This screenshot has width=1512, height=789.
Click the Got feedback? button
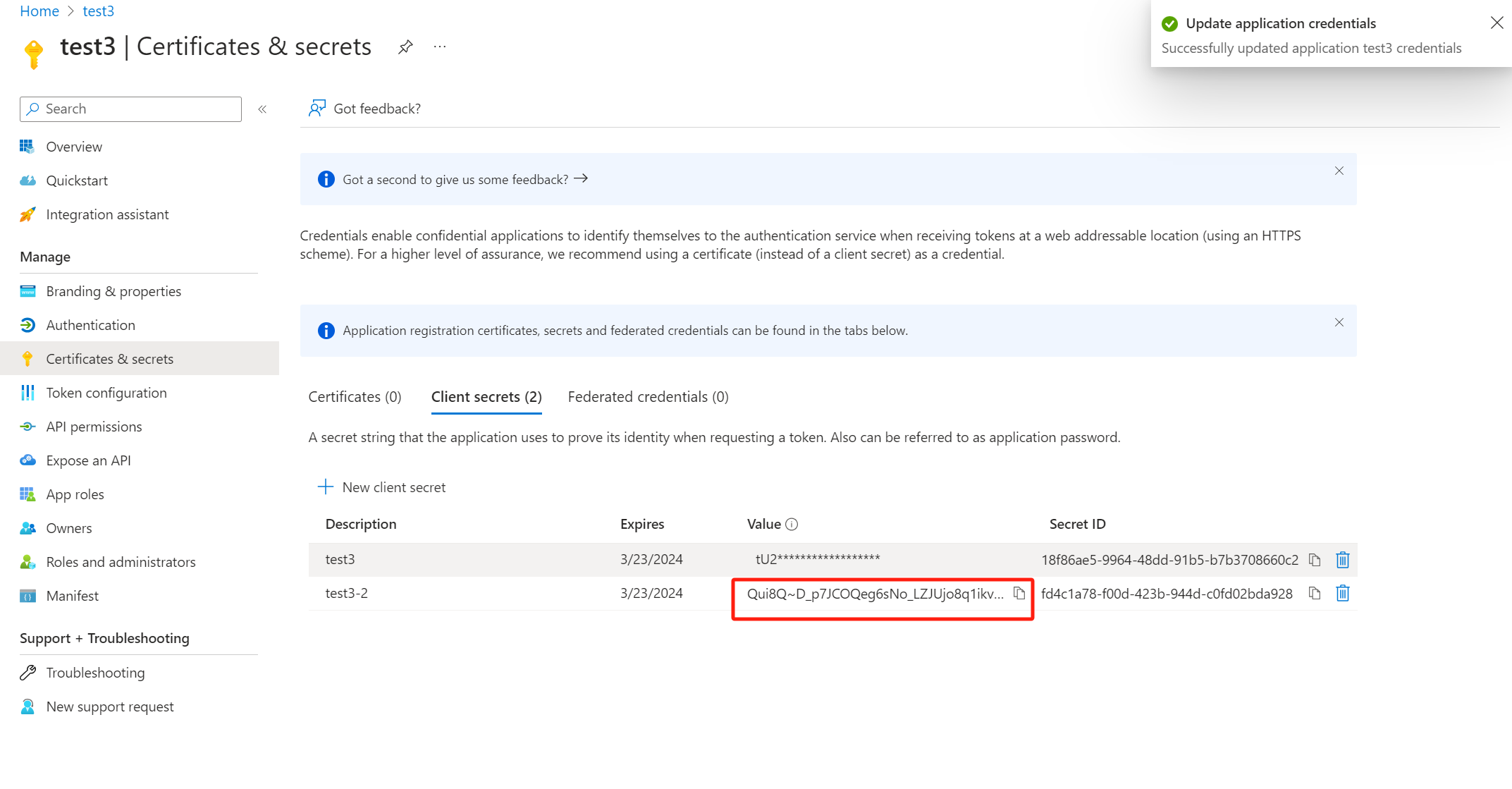pos(365,109)
